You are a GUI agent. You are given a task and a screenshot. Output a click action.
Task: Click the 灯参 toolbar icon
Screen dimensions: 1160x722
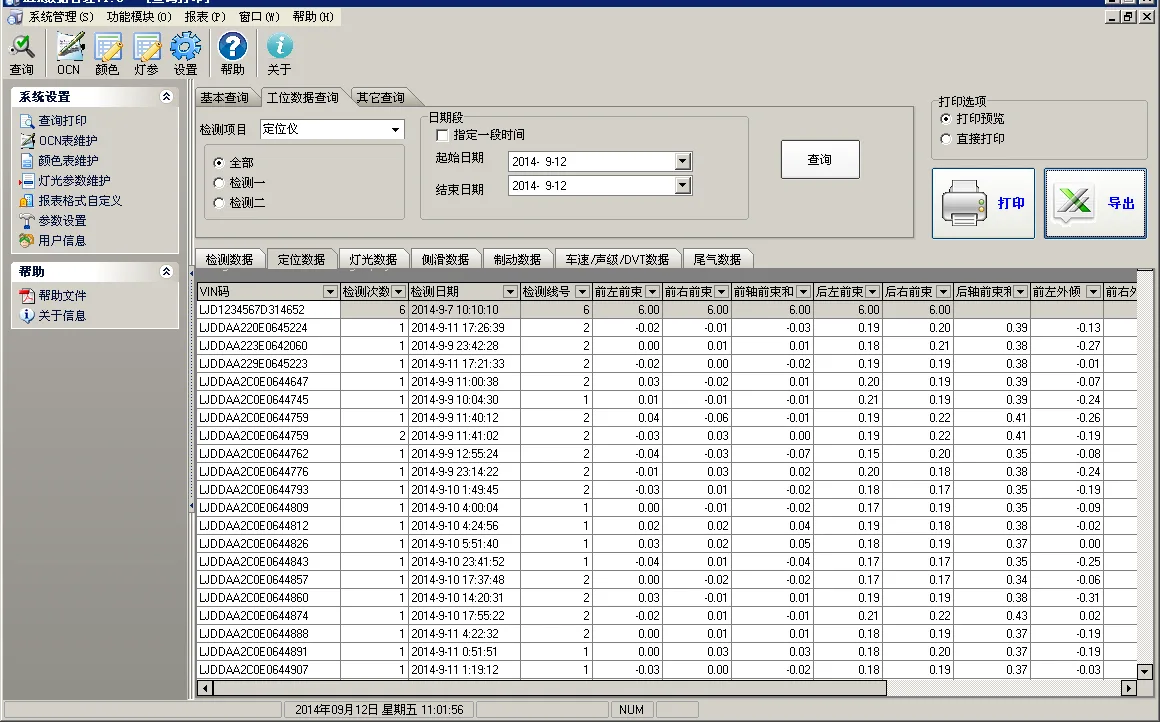pyautogui.click(x=146, y=54)
